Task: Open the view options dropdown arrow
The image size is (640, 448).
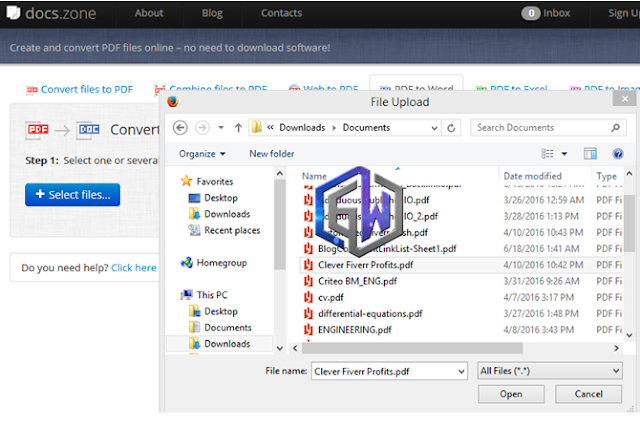Action: click(564, 154)
